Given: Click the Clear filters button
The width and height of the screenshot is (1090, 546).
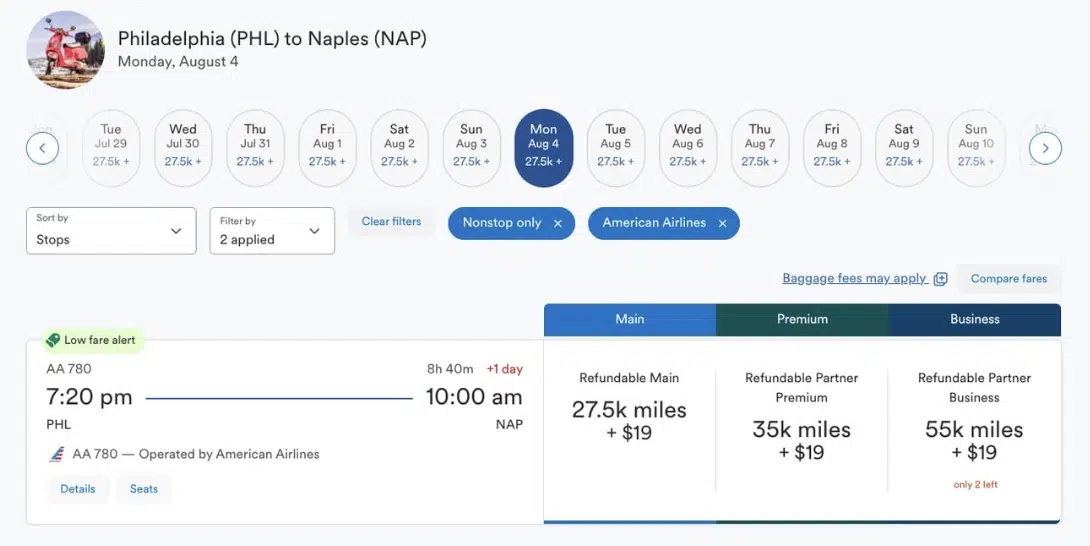Looking at the screenshot, I should click(391, 222).
